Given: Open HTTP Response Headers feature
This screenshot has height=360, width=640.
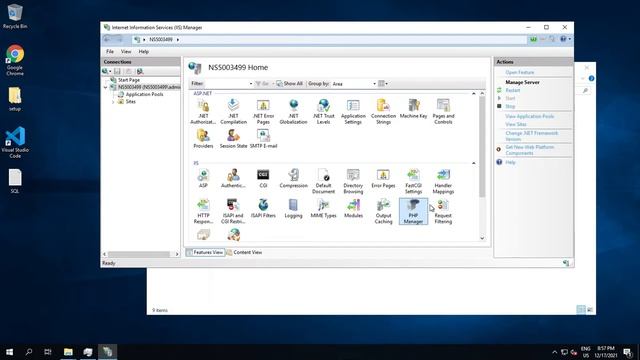Looking at the screenshot, I should (203, 211).
